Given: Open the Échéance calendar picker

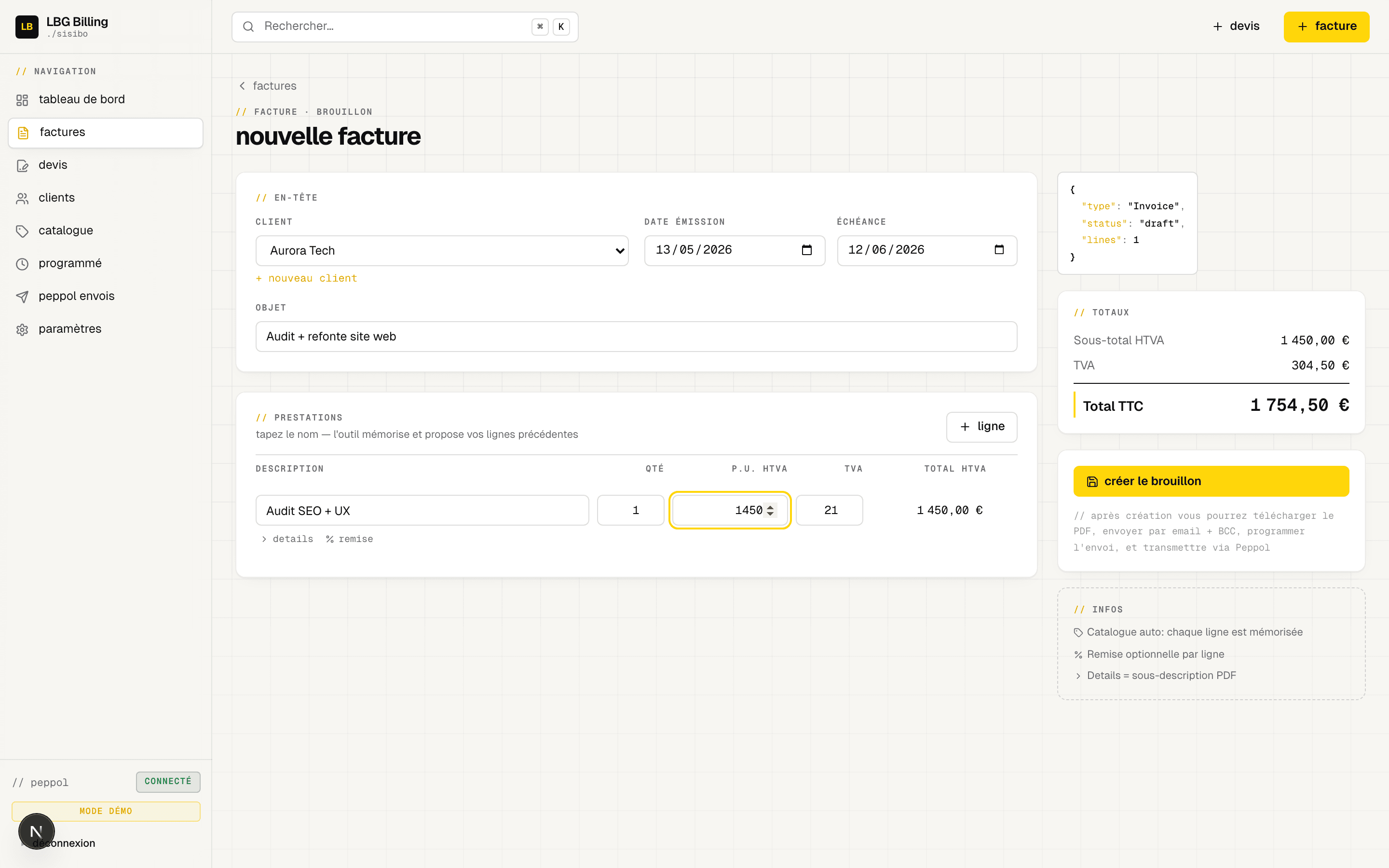Looking at the screenshot, I should click(x=999, y=250).
